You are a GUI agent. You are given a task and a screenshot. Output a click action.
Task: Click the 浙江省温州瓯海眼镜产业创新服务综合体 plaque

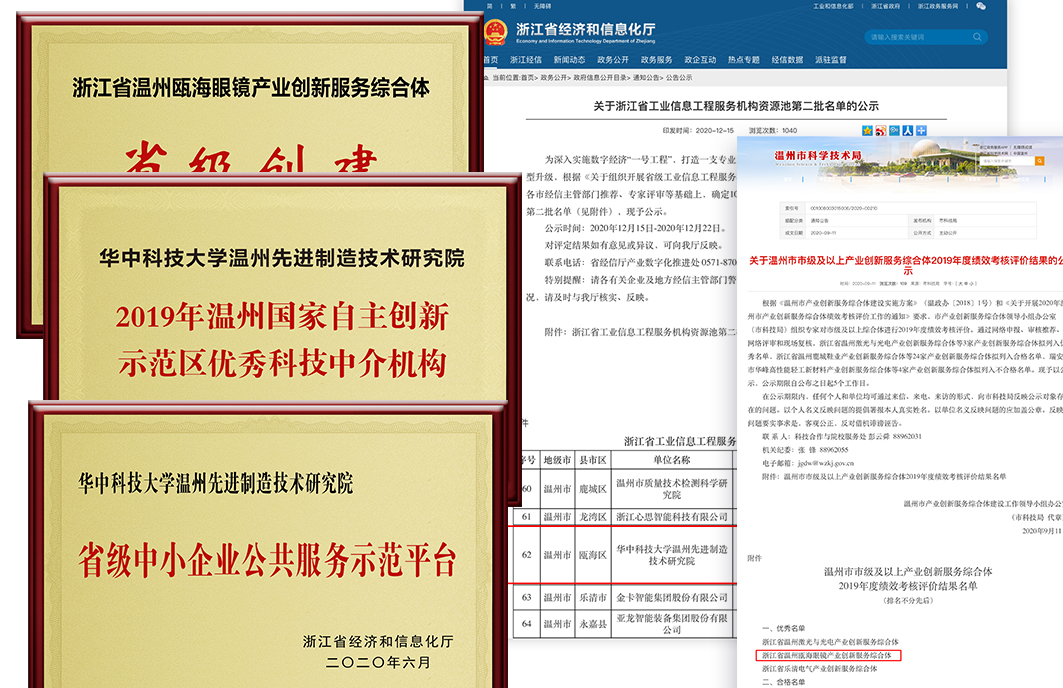point(250,91)
